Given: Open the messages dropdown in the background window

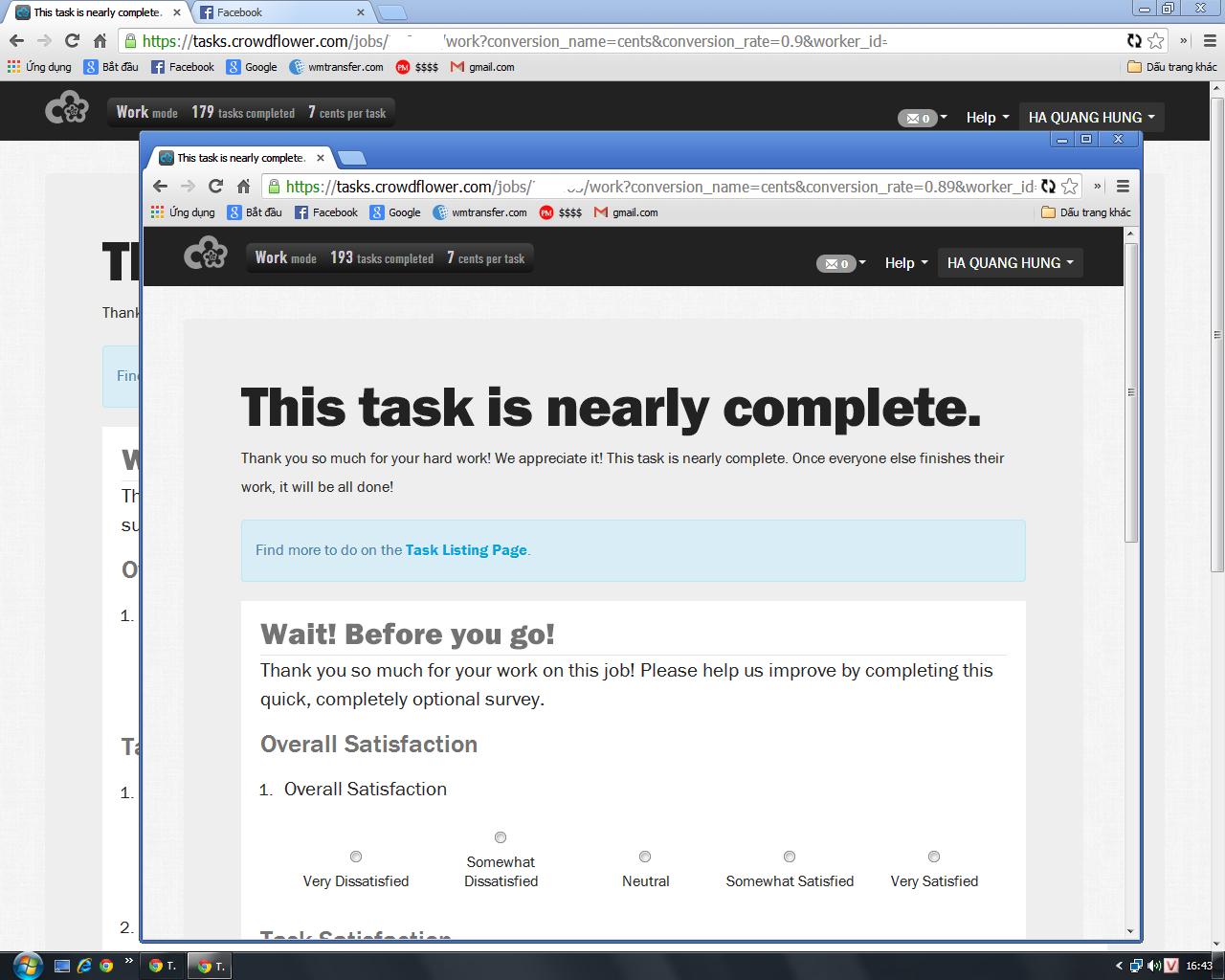Looking at the screenshot, I should click(x=922, y=119).
